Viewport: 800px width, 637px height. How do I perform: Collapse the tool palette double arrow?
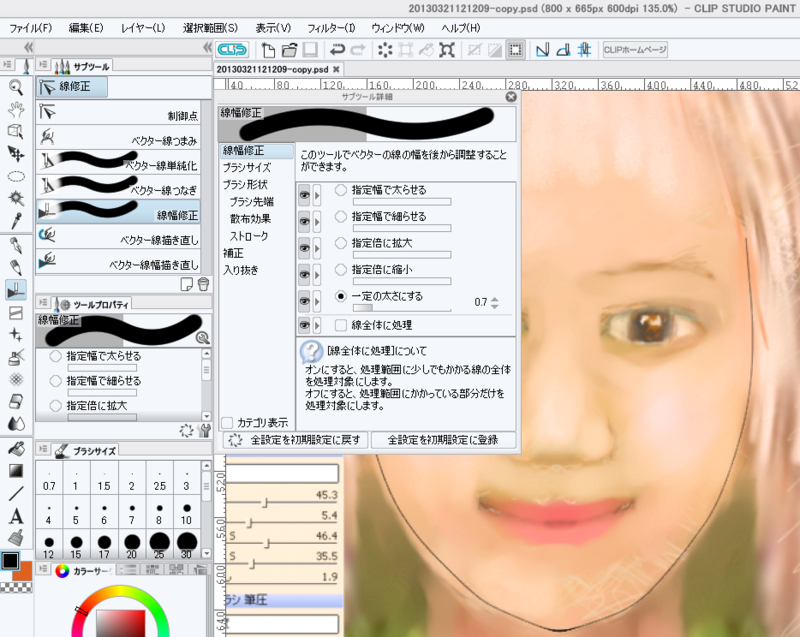pyautogui.click(x=28, y=47)
